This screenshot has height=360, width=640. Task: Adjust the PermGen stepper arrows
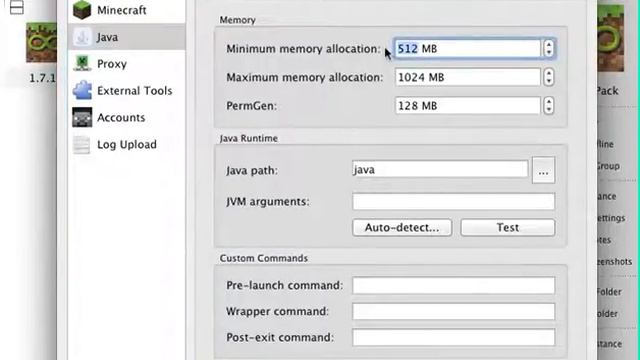[549, 106]
